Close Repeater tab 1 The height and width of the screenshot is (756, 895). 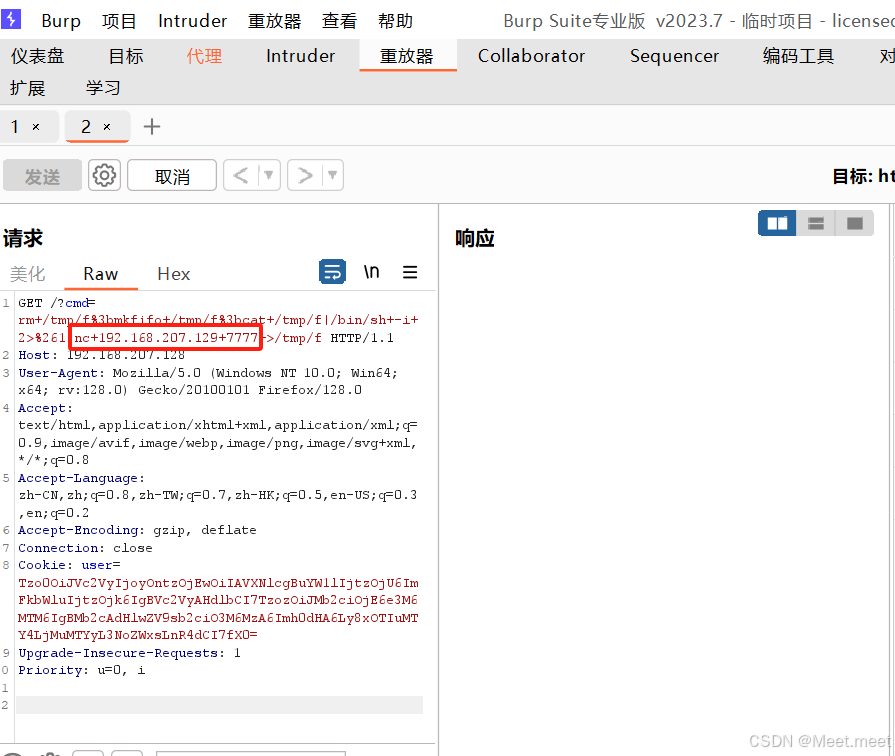[x=36, y=127]
